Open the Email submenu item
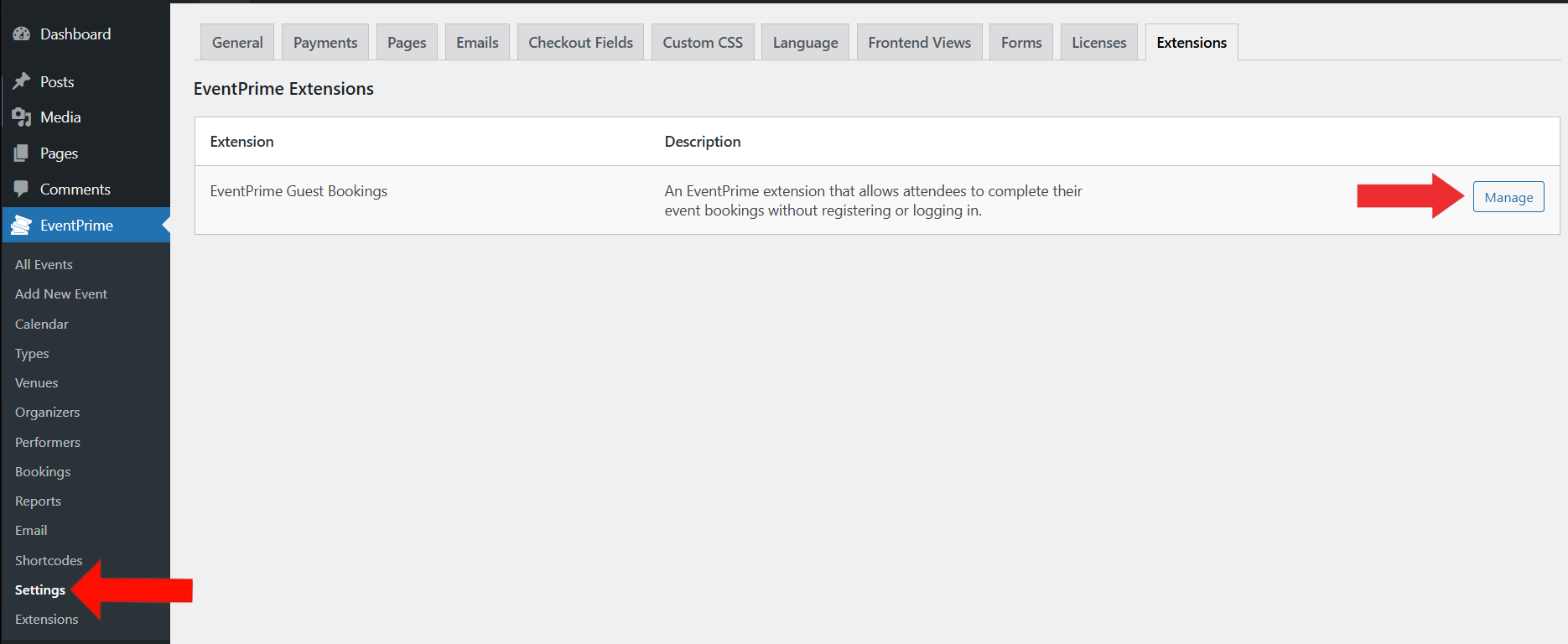The image size is (1568, 644). tap(31, 531)
